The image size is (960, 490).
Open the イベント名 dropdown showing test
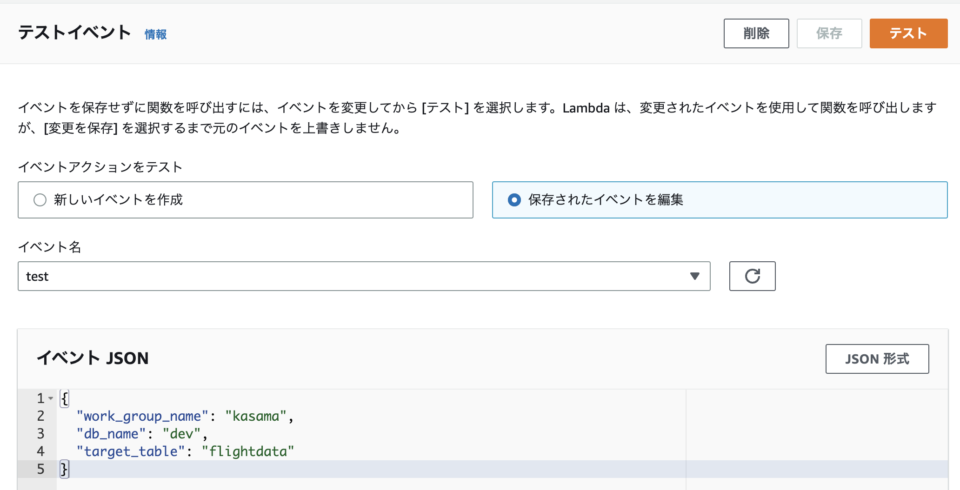point(364,276)
